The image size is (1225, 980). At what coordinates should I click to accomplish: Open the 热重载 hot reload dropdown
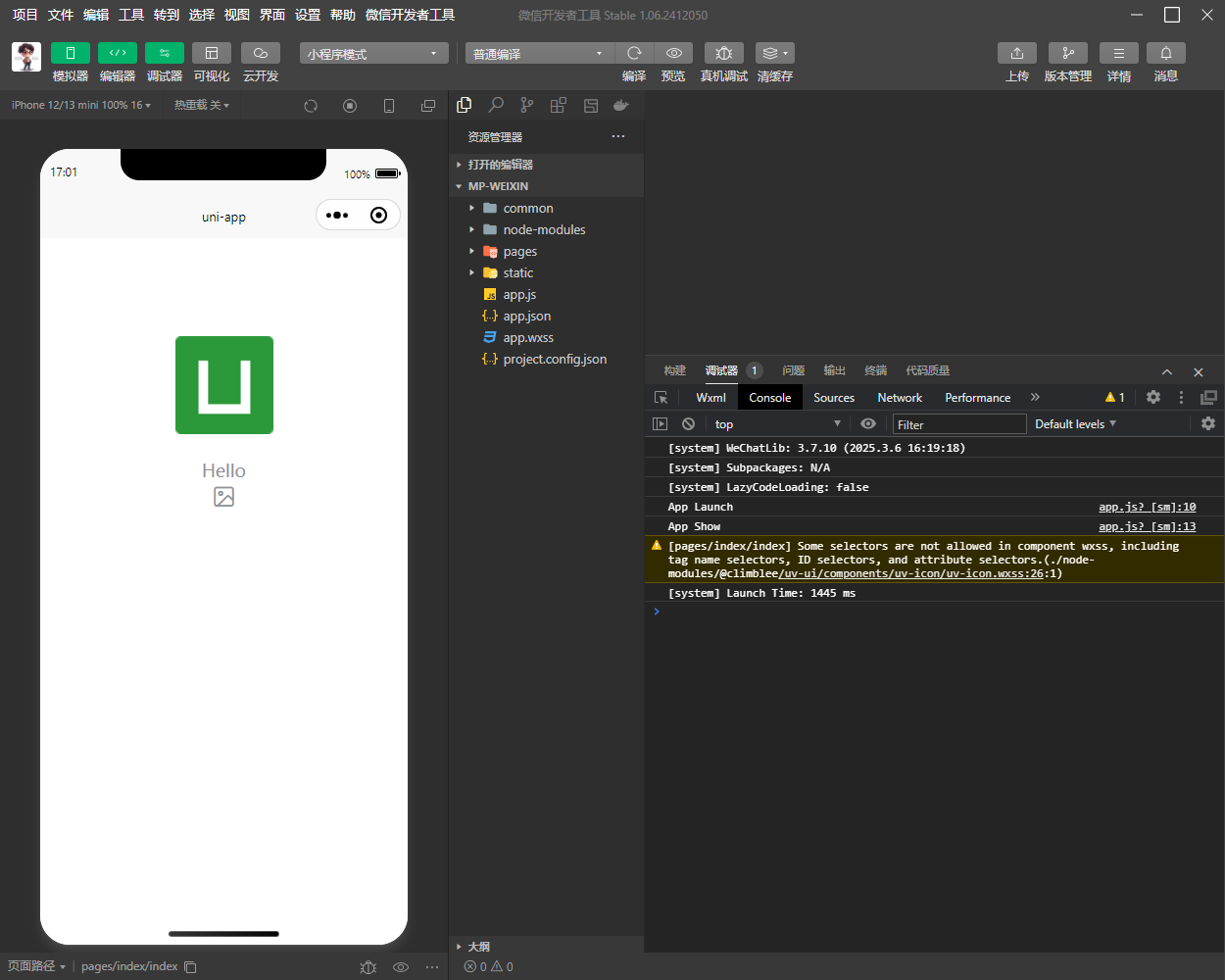click(202, 105)
